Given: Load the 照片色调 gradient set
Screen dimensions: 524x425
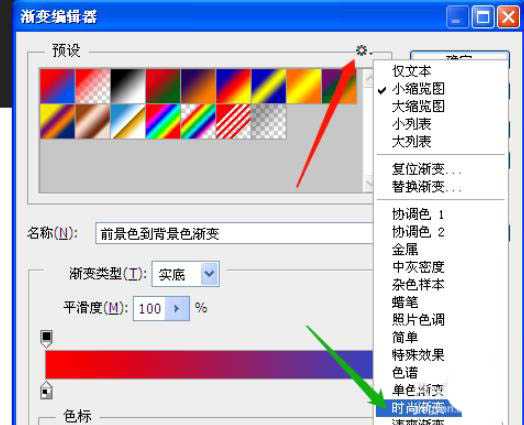Looking at the screenshot, I should 418,320.
